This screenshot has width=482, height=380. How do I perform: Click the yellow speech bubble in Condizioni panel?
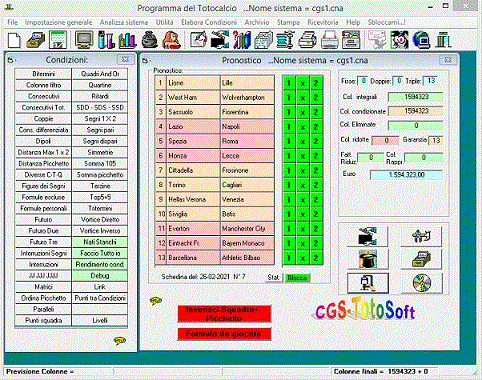pyautogui.click(x=120, y=341)
